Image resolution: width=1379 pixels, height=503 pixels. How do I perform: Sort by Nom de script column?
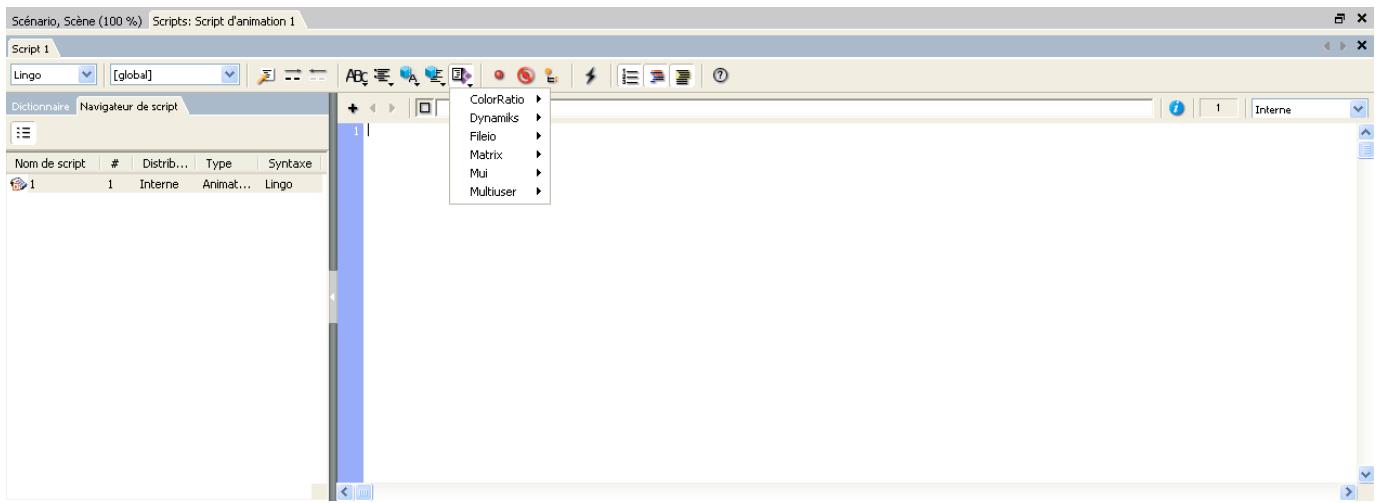50,163
